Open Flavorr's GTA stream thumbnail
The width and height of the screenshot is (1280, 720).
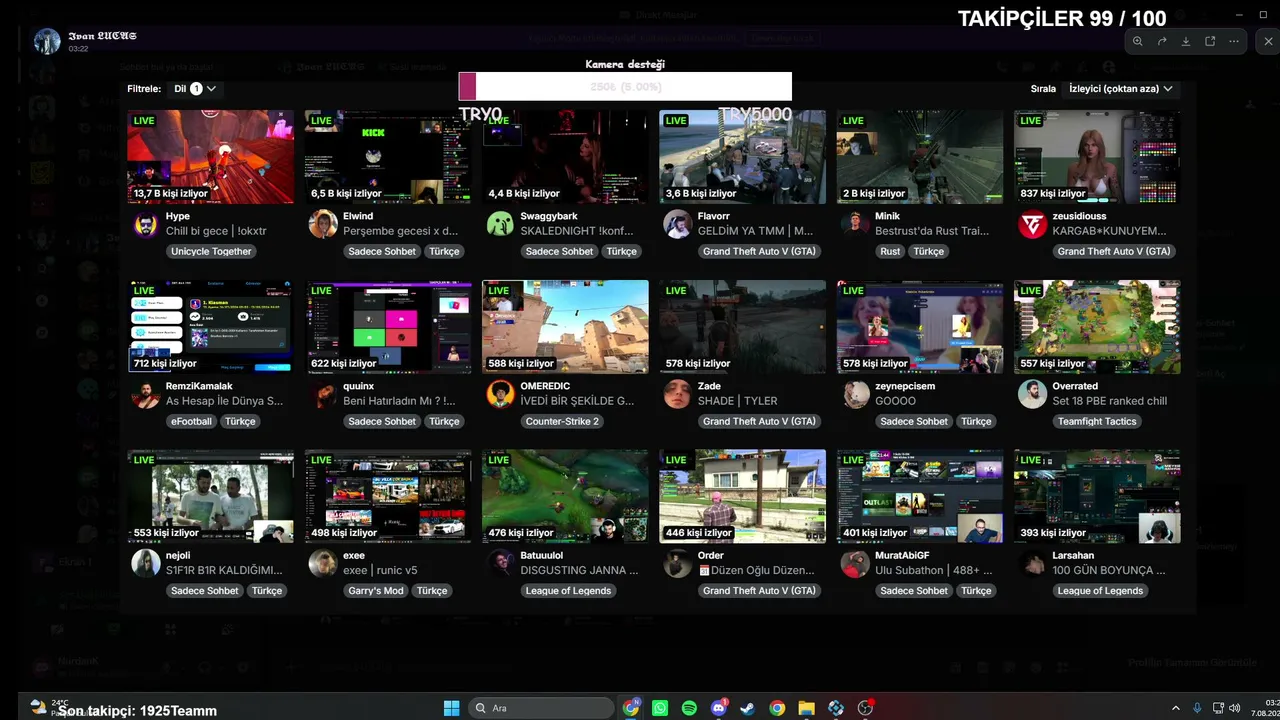point(743,157)
